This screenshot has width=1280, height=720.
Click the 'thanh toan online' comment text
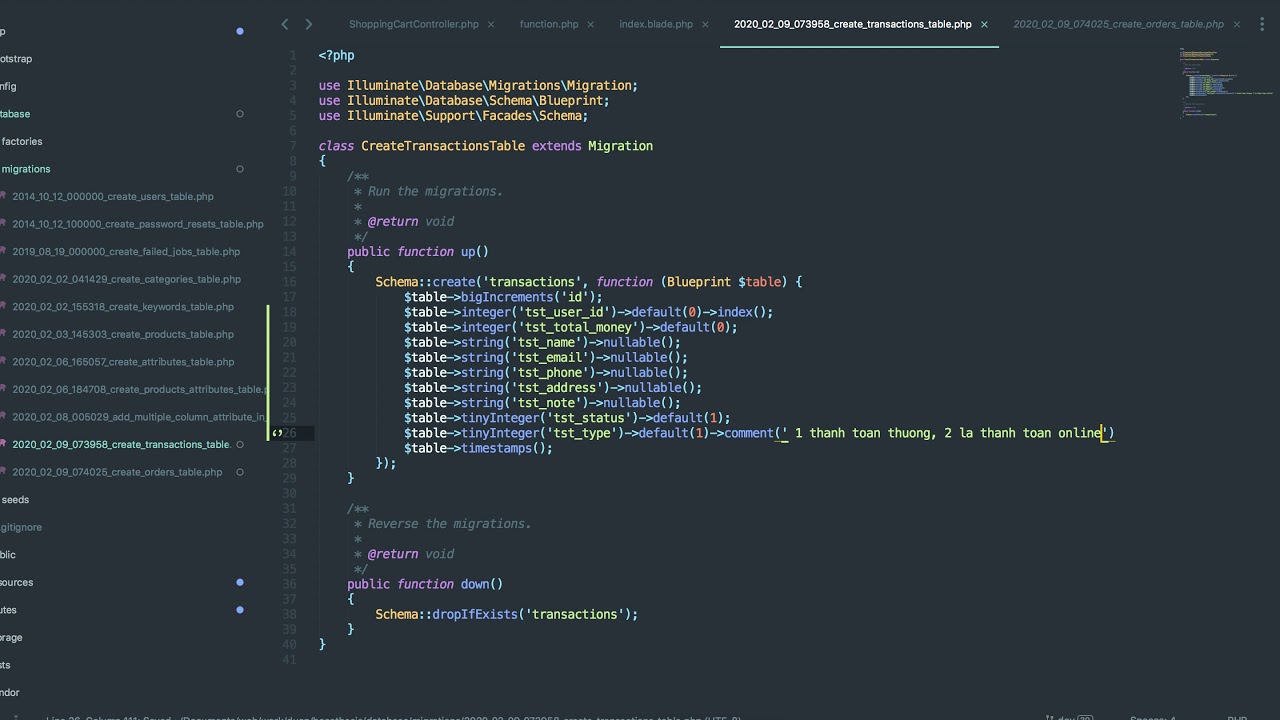click(1040, 433)
